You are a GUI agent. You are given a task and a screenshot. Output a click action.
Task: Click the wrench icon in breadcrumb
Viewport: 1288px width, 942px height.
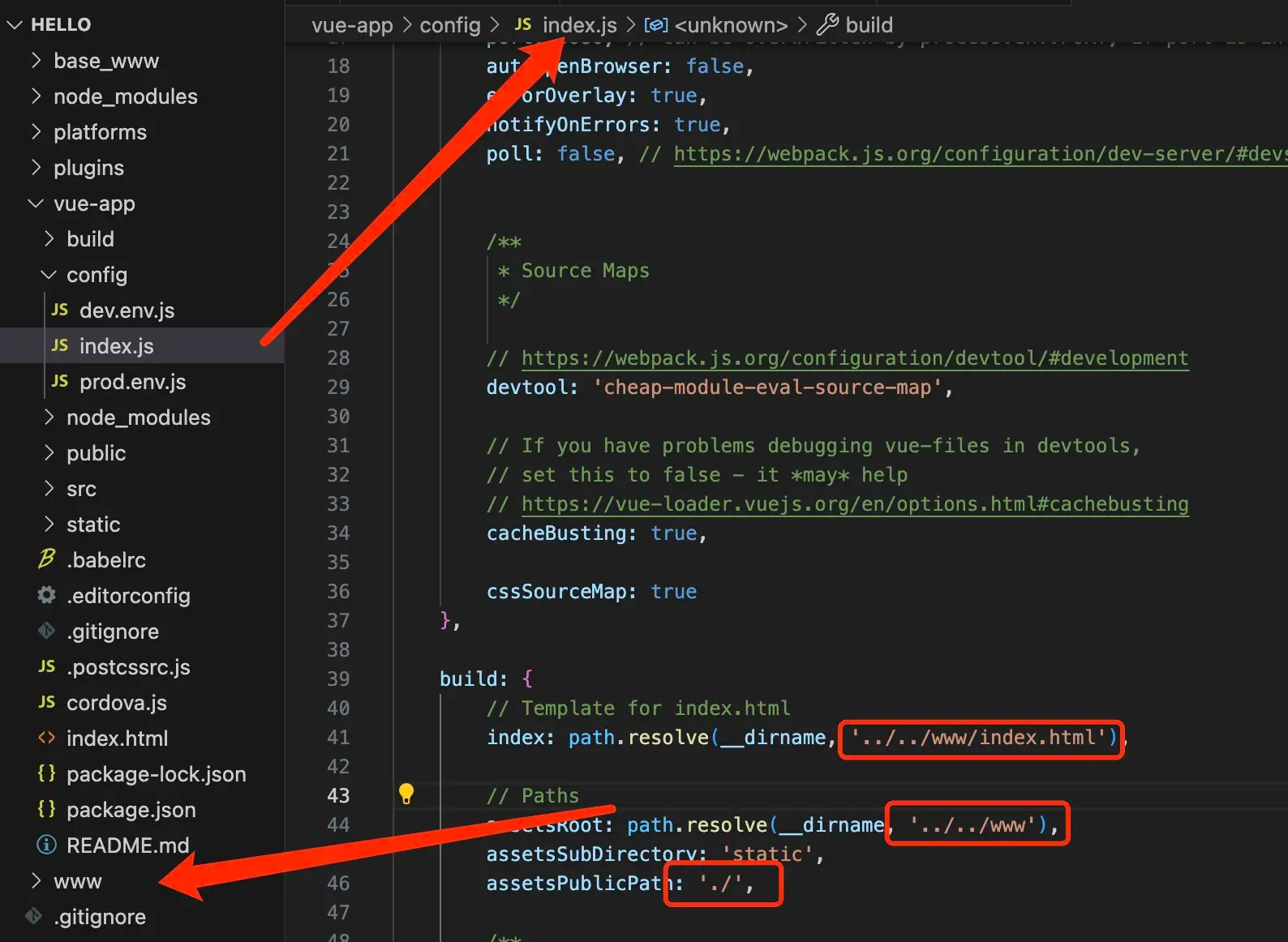pos(826,25)
